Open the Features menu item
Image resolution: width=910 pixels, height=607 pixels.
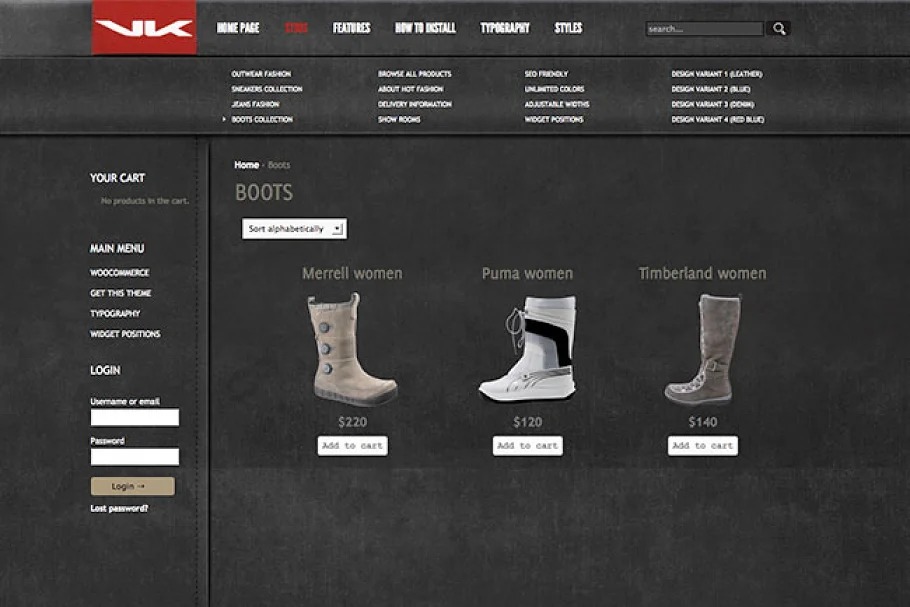[x=351, y=28]
